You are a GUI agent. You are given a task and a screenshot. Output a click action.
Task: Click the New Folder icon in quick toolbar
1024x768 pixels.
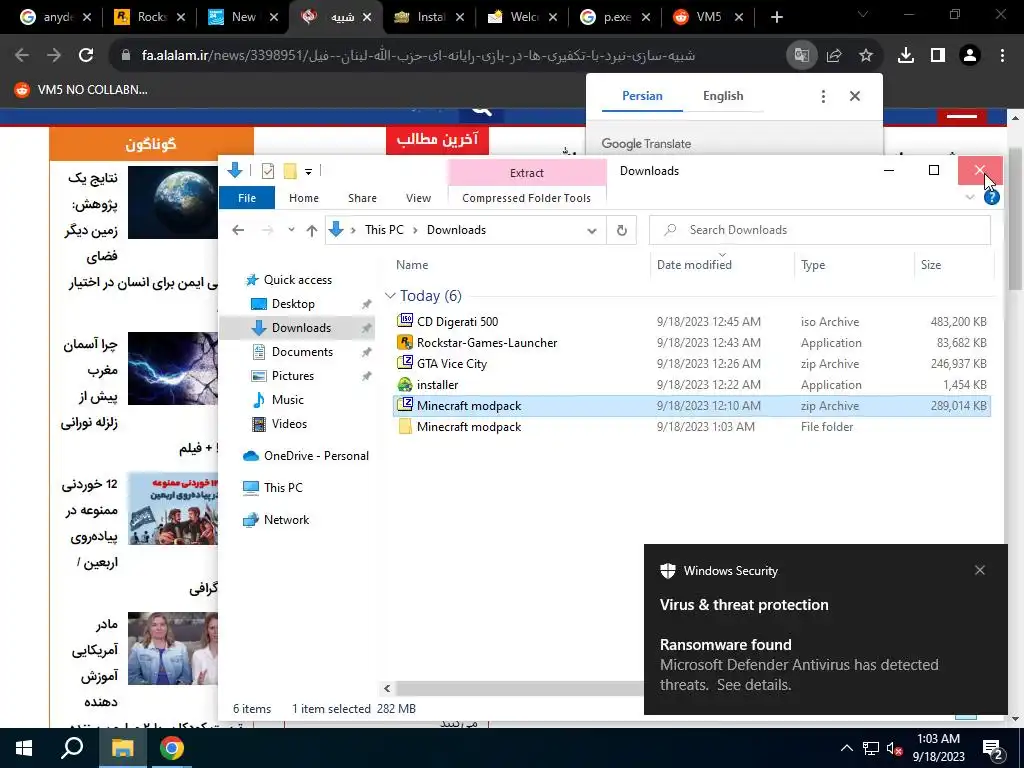coord(290,171)
